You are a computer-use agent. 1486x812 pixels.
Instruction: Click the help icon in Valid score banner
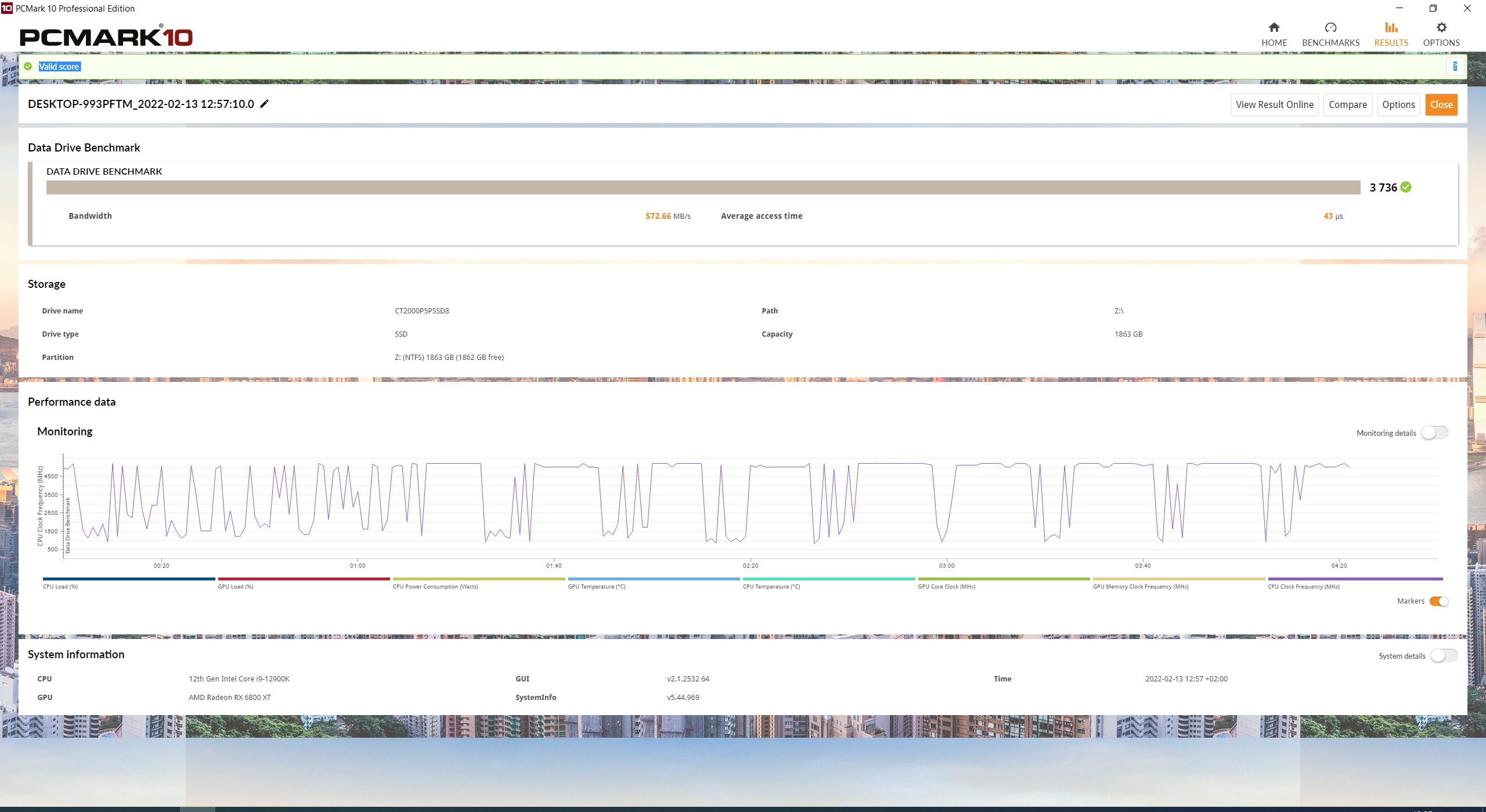1455,66
